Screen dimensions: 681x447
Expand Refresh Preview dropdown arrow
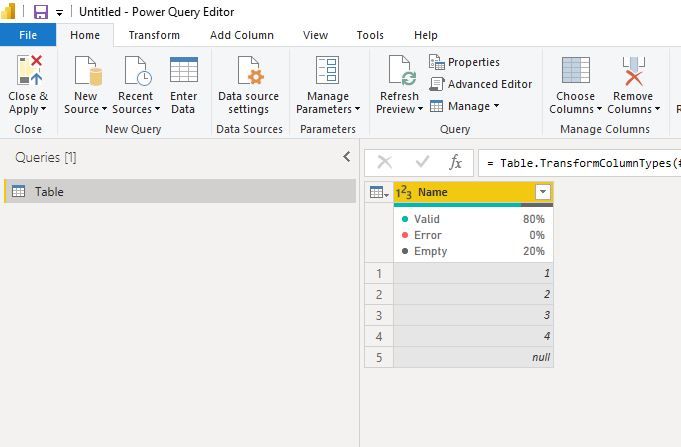[x=420, y=109]
